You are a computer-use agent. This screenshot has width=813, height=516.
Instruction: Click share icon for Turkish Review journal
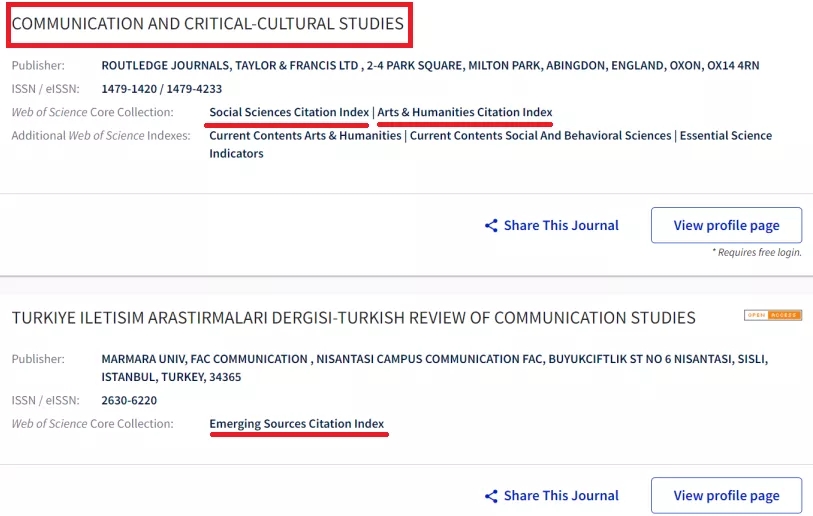point(491,496)
